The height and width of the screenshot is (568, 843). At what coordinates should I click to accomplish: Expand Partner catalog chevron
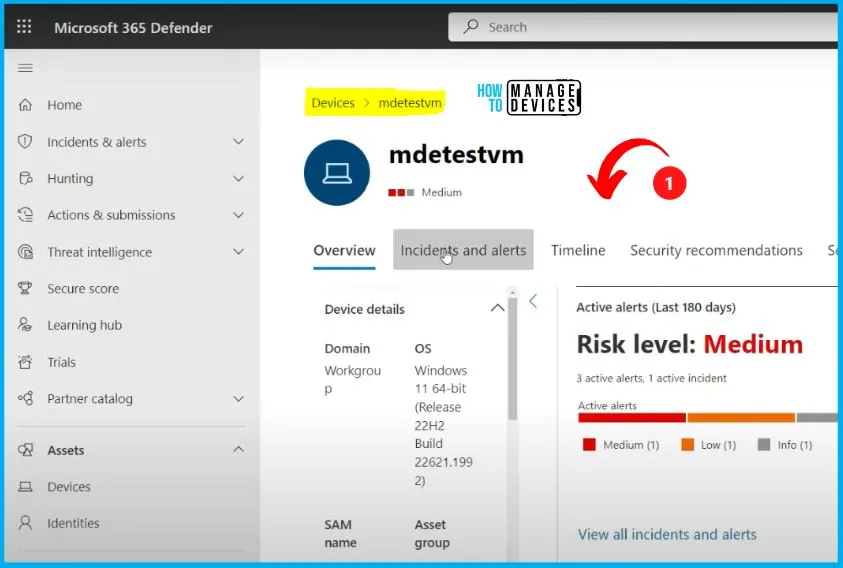coord(238,399)
